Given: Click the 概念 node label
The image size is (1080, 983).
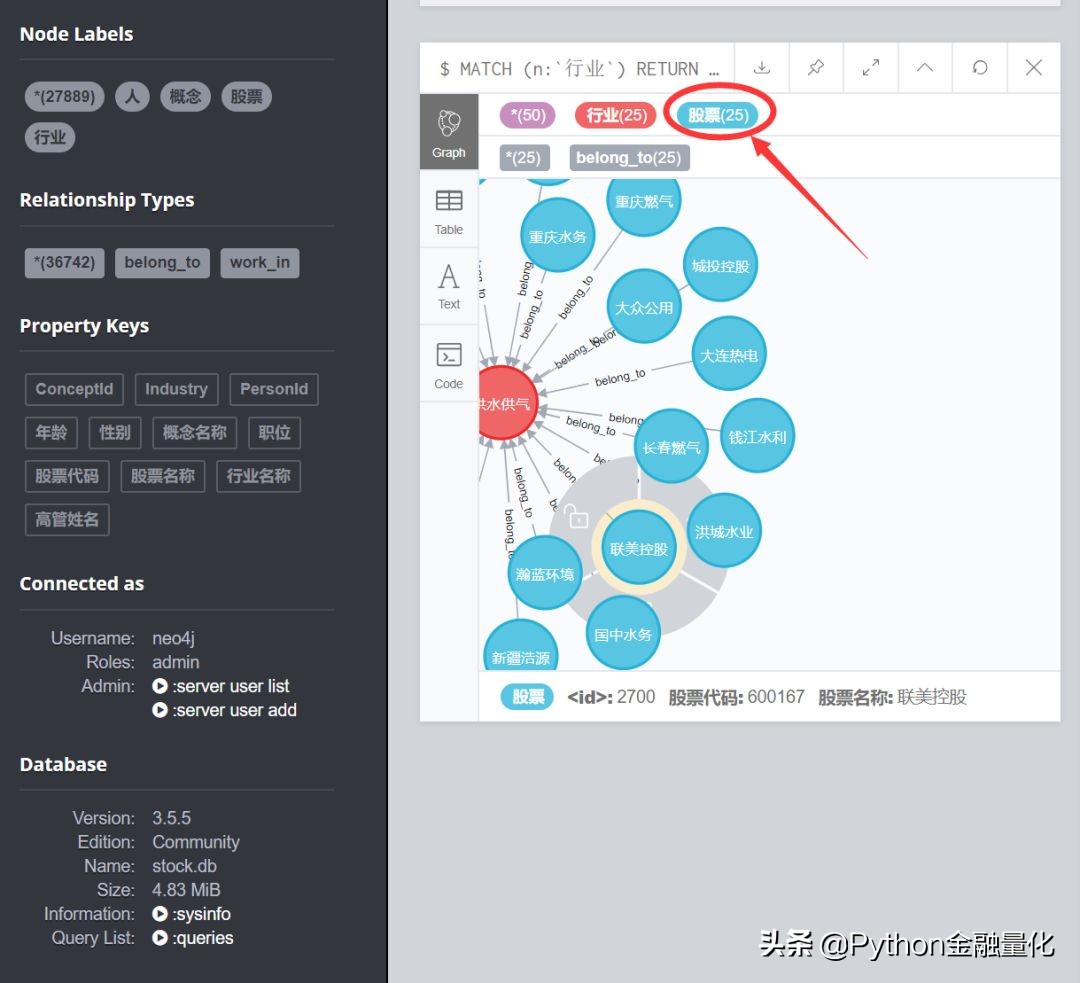Looking at the screenshot, I should tap(185, 96).
